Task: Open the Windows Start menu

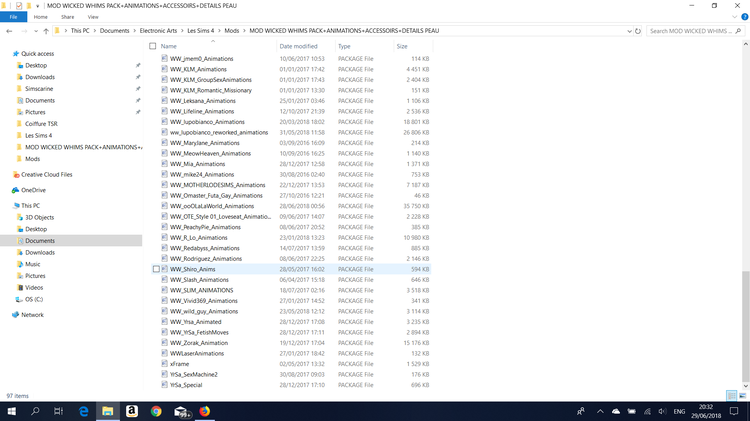Action: pyautogui.click(x=11, y=411)
